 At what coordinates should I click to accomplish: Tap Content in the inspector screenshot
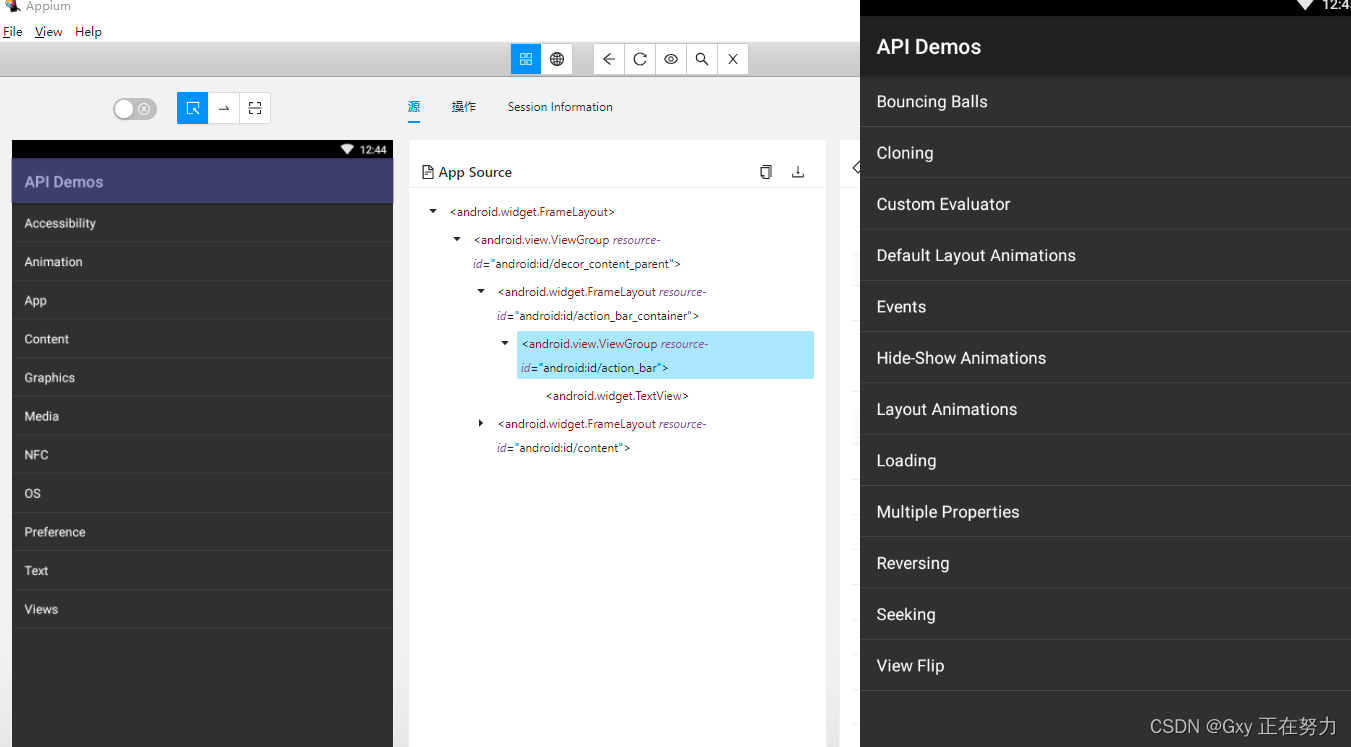pos(202,339)
